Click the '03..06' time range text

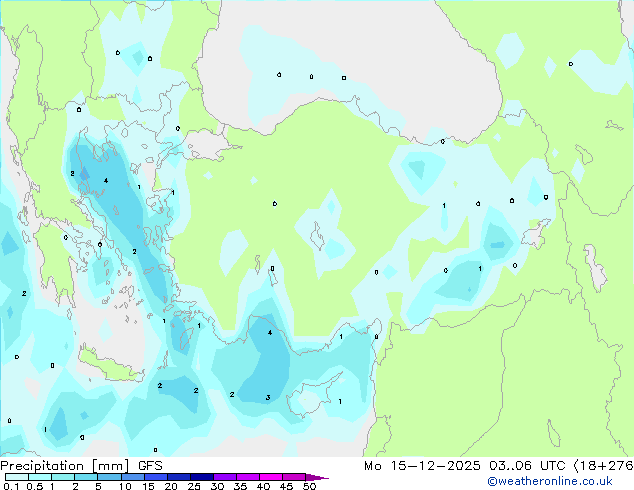(x=510, y=466)
